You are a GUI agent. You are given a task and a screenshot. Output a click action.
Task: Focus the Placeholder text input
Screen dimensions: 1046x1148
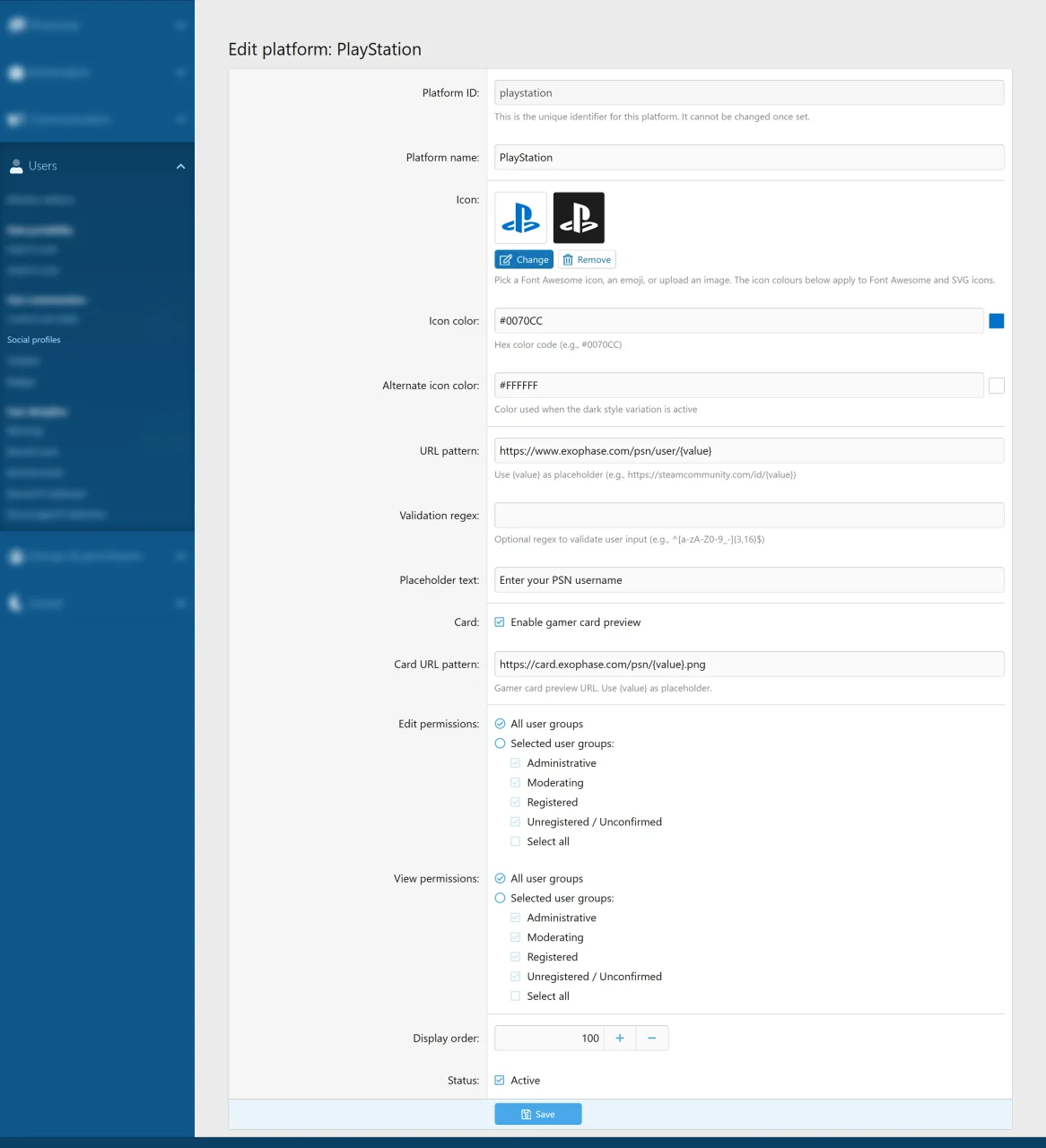tap(749, 580)
